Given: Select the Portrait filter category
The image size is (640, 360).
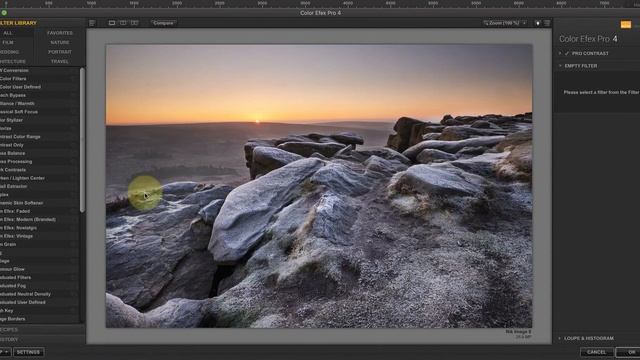Looking at the screenshot, I should 60,52.
